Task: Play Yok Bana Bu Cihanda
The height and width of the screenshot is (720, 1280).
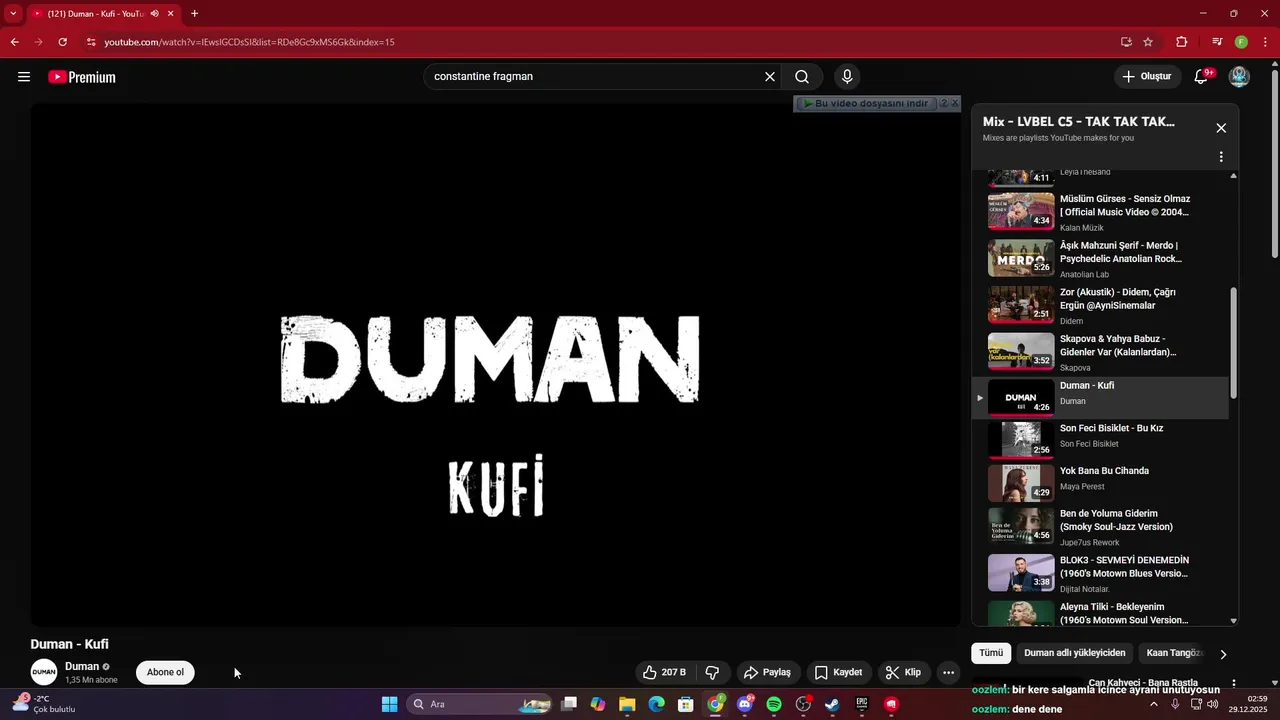Action: click(x=1100, y=483)
